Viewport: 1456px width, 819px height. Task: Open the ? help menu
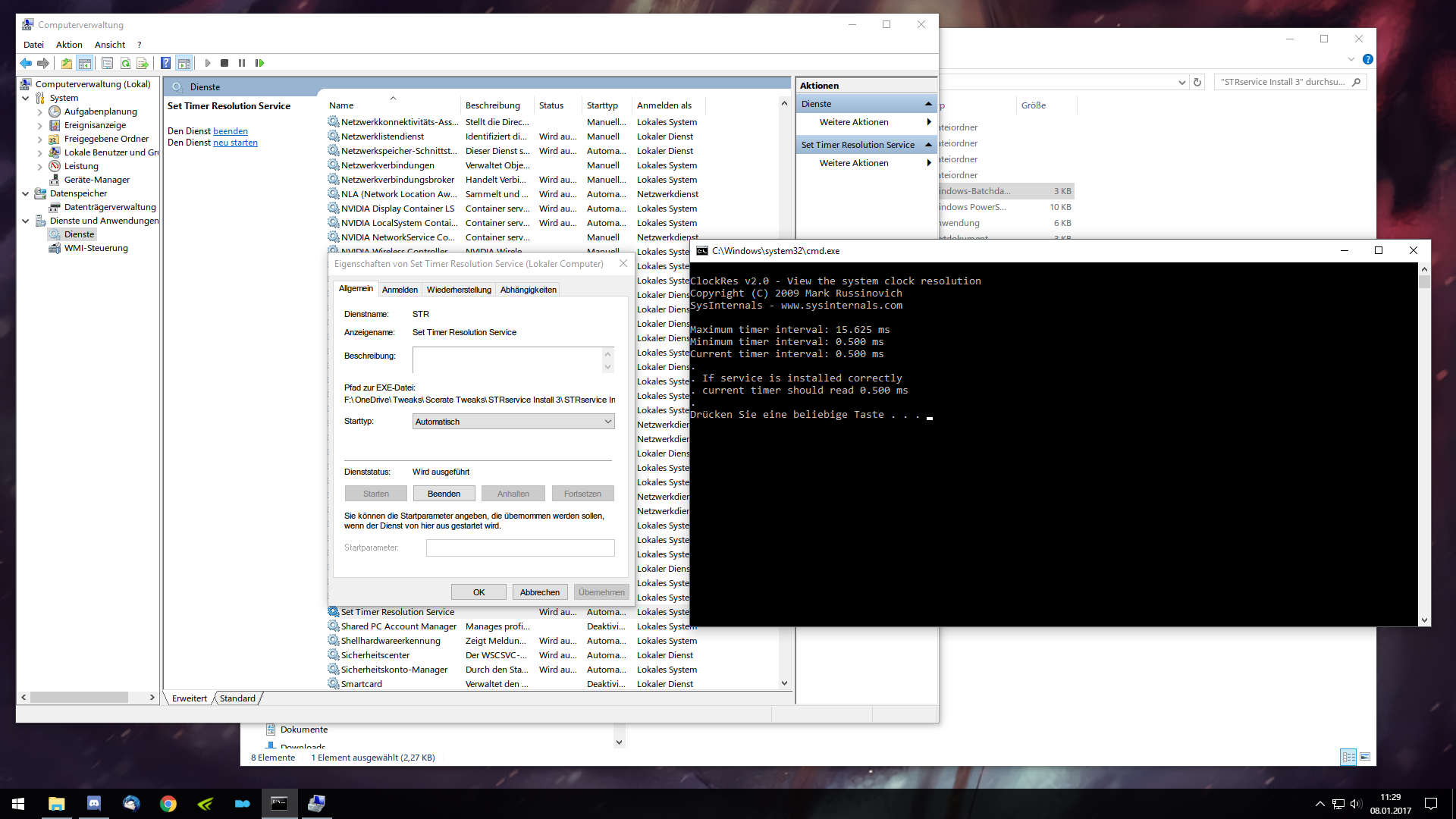140,45
